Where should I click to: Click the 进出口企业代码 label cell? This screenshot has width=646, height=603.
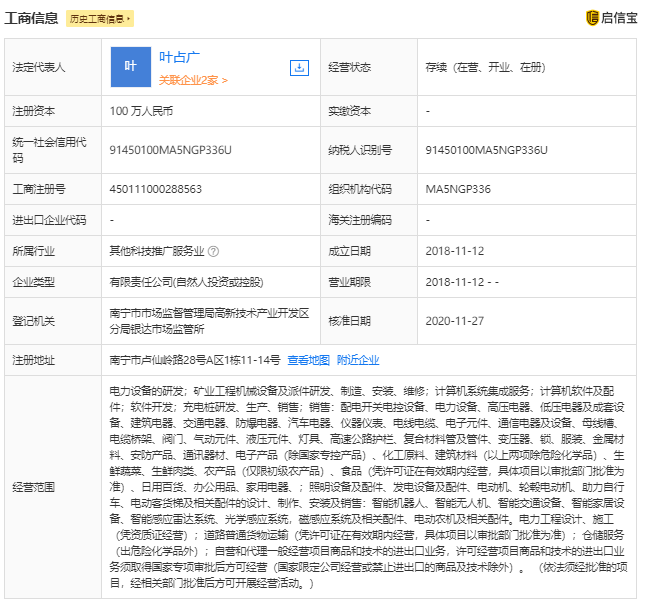[53, 220]
